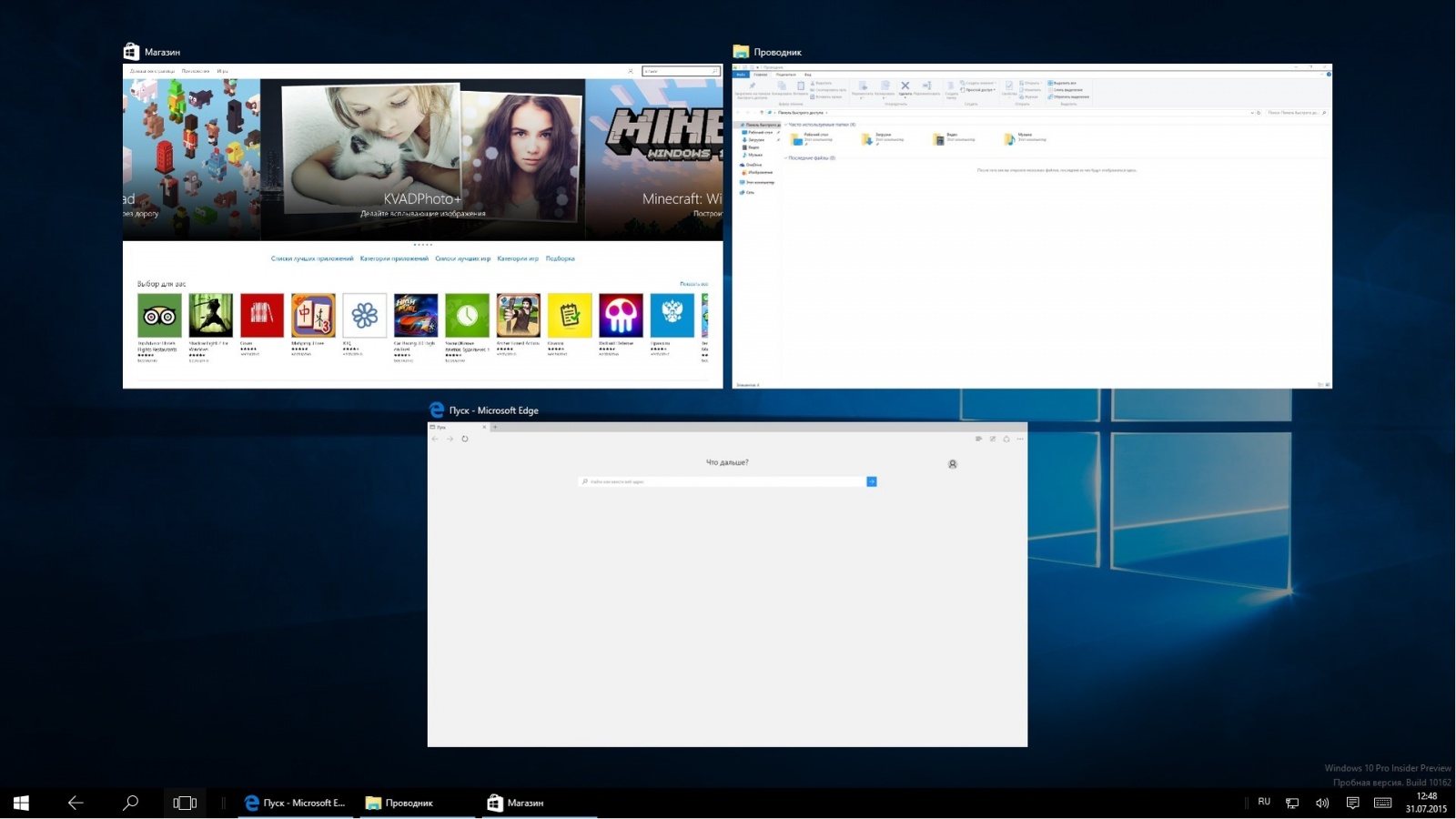Viewport: 1456px width, 819px height.
Task: Open the neon skull app tile in Store
Action: (621, 315)
